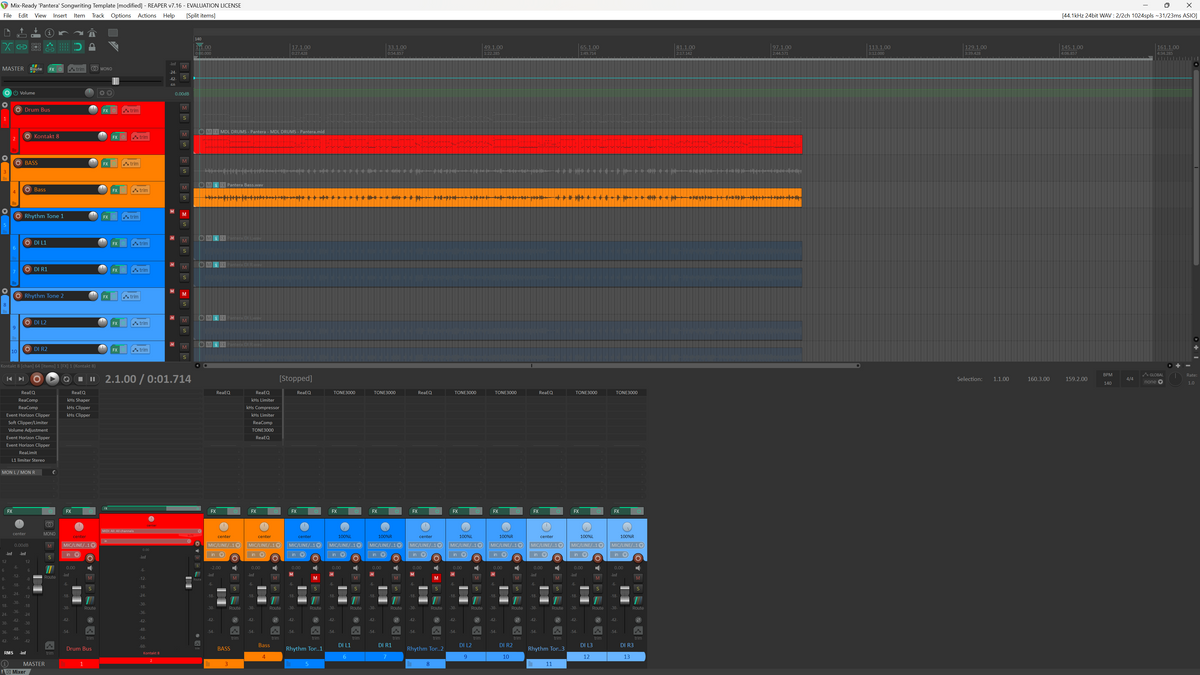Open the Help menu
1200x675 pixels.
(169, 15)
